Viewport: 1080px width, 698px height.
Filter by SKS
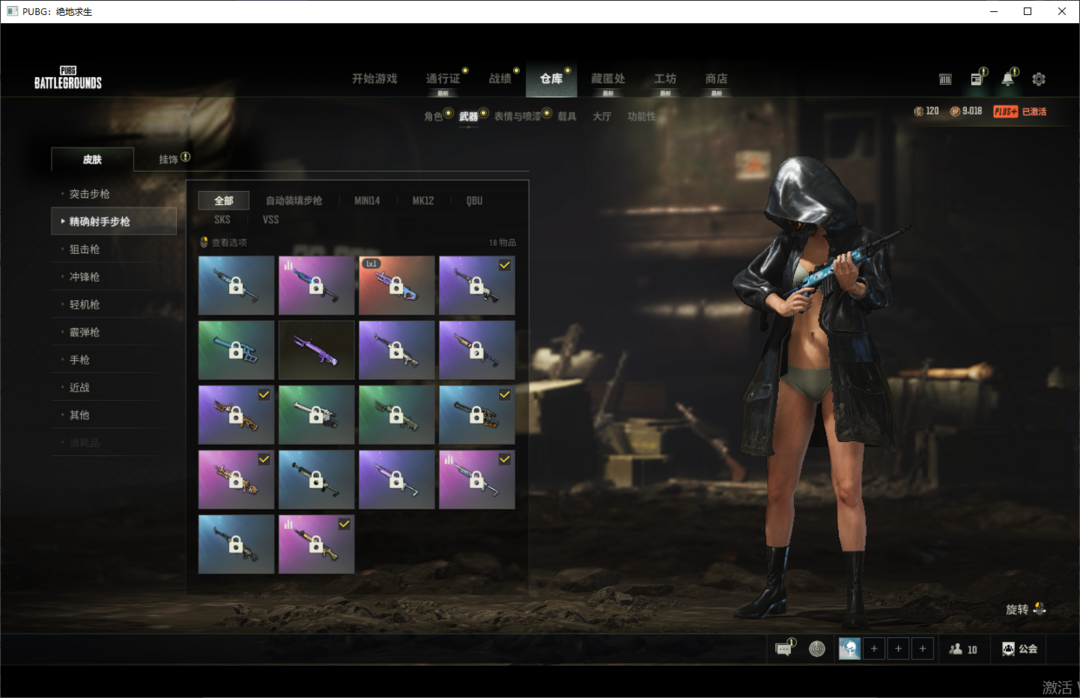click(222, 220)
